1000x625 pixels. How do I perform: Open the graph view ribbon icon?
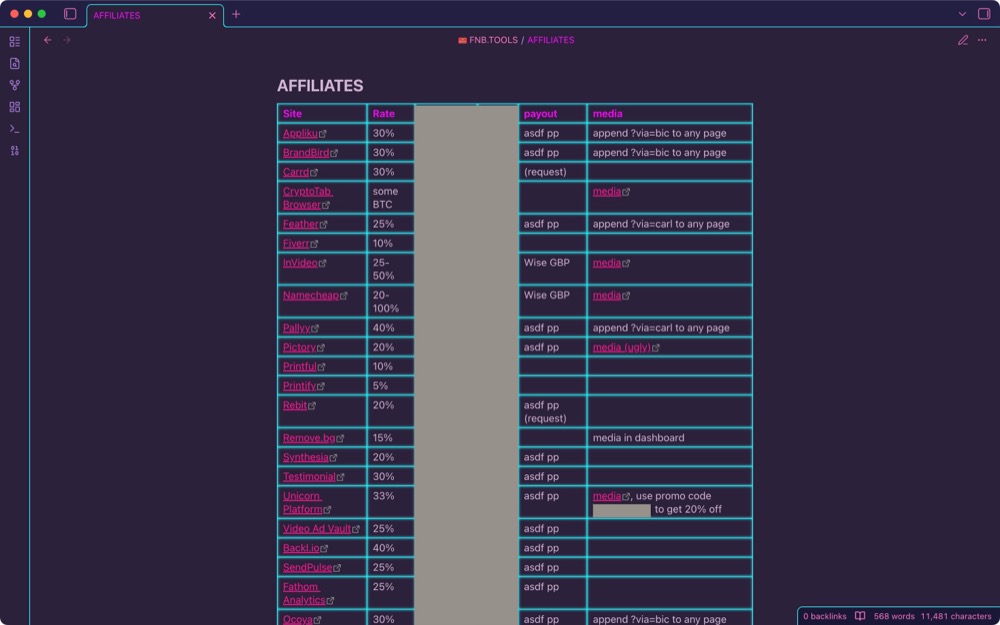[x=15, y=85]
